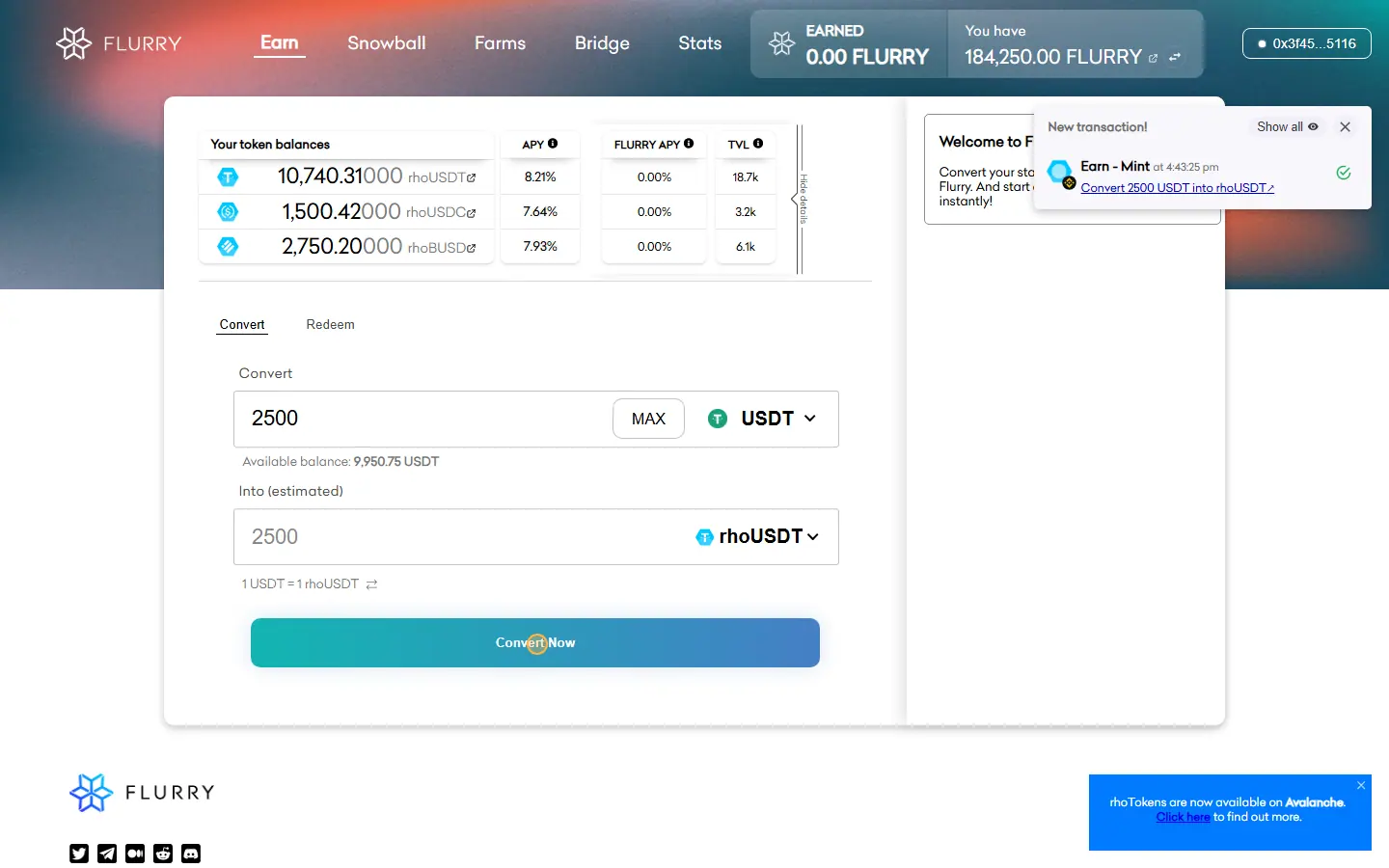The image size is (1389, 868).
Task: Switch to the Redeem tab
Action: tap(331, 325)
